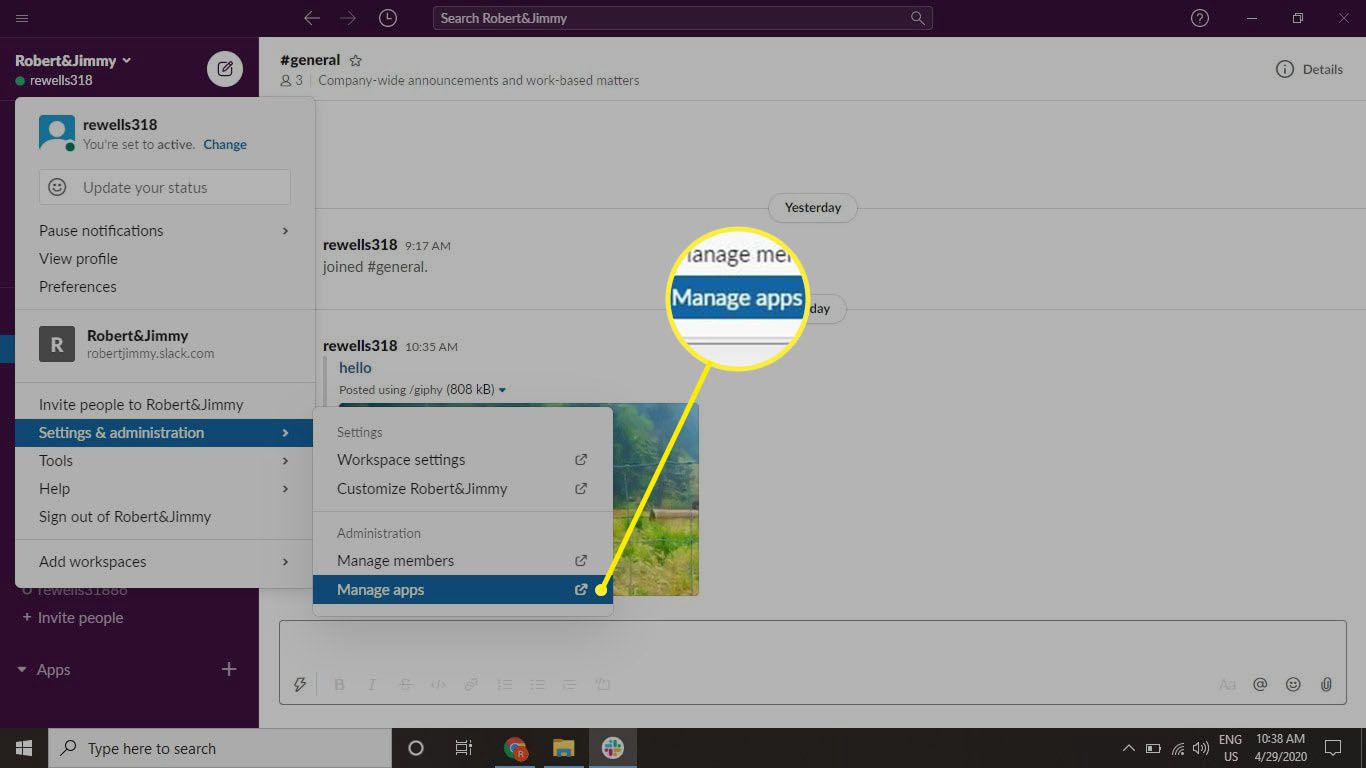Toggle bulleted list formatting

(x=538, y=685)
